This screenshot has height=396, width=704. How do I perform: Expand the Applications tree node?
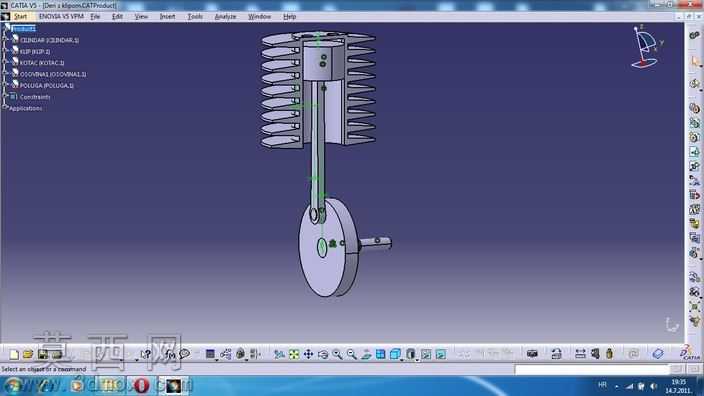[5, 108]
